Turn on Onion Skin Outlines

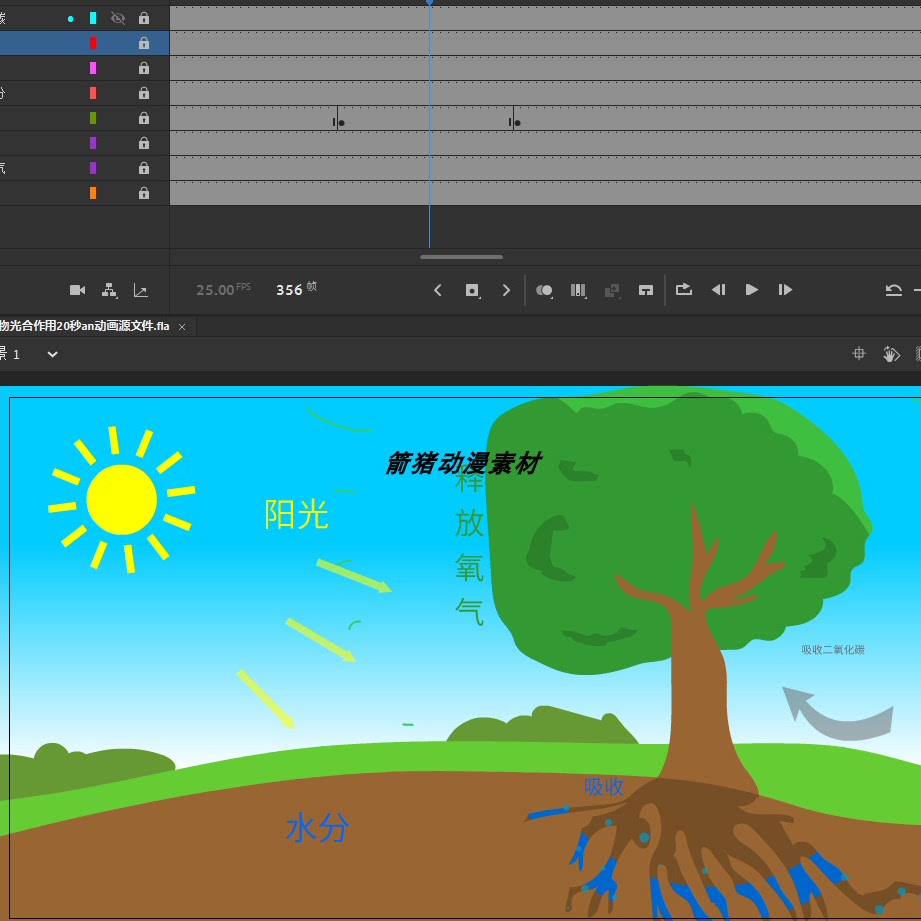point(578,290)
